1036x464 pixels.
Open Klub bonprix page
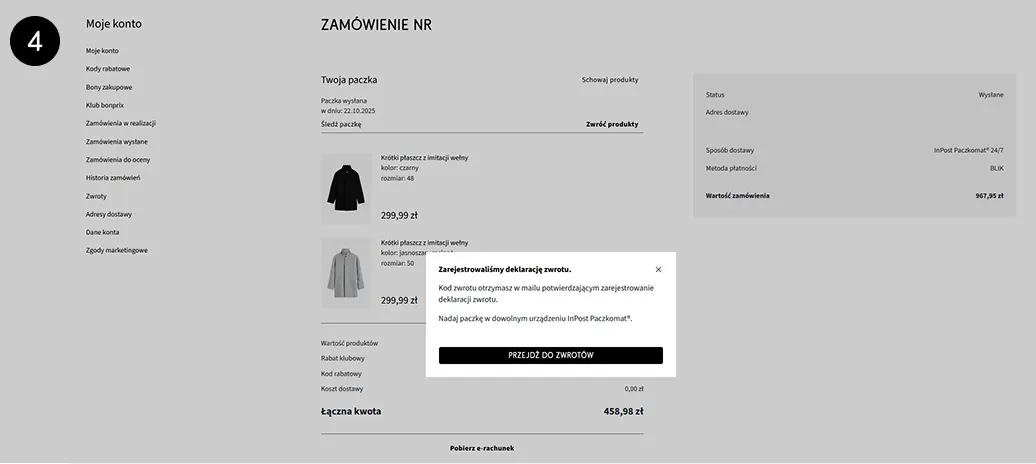pyautogui.click(x=105, y=105)
